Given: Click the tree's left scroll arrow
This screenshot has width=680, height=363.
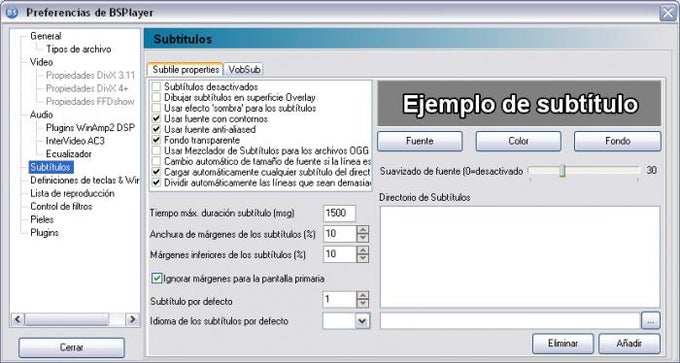Looking at the screenshot, I should point(17,320).
